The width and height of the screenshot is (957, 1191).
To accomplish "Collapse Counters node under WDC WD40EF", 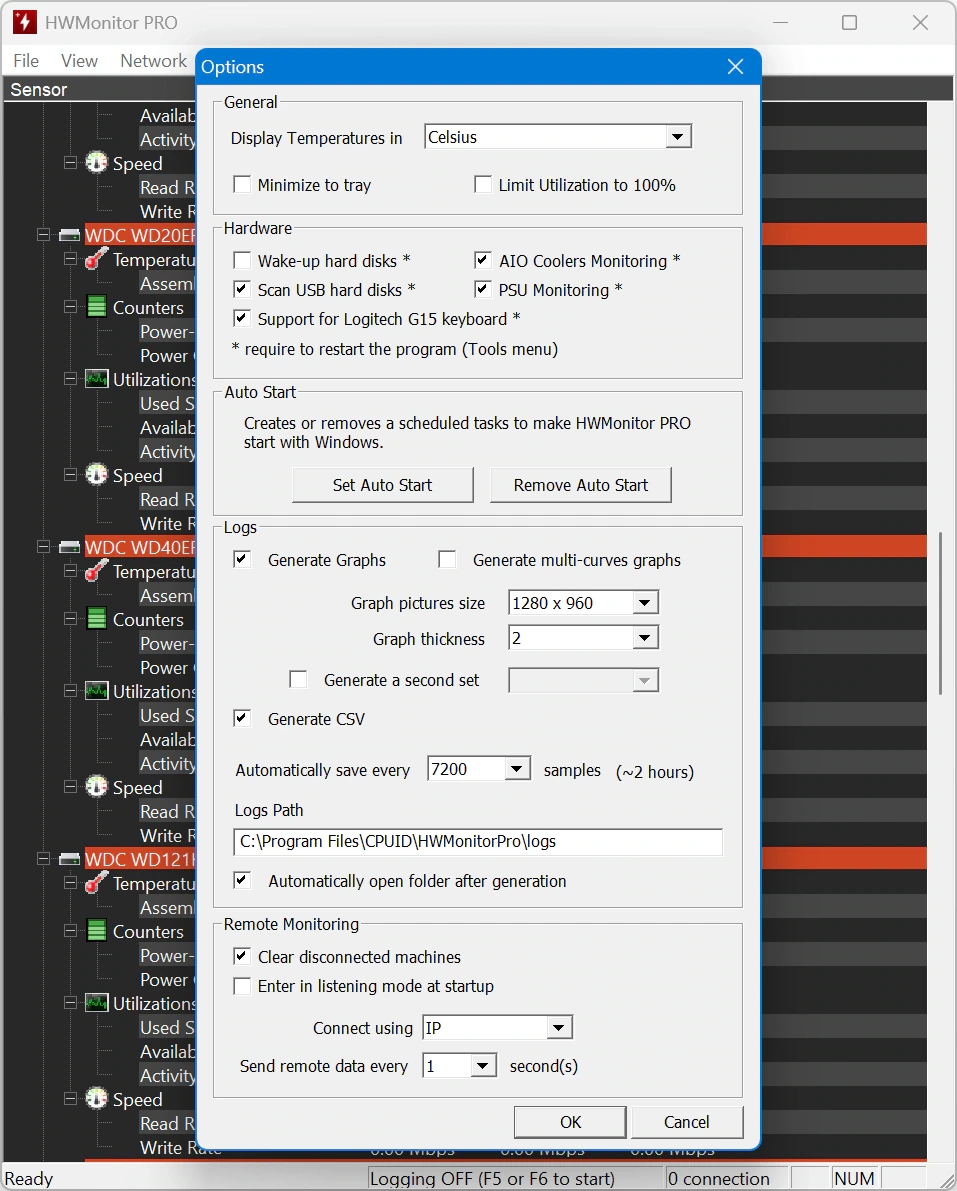I will [71, 619].
